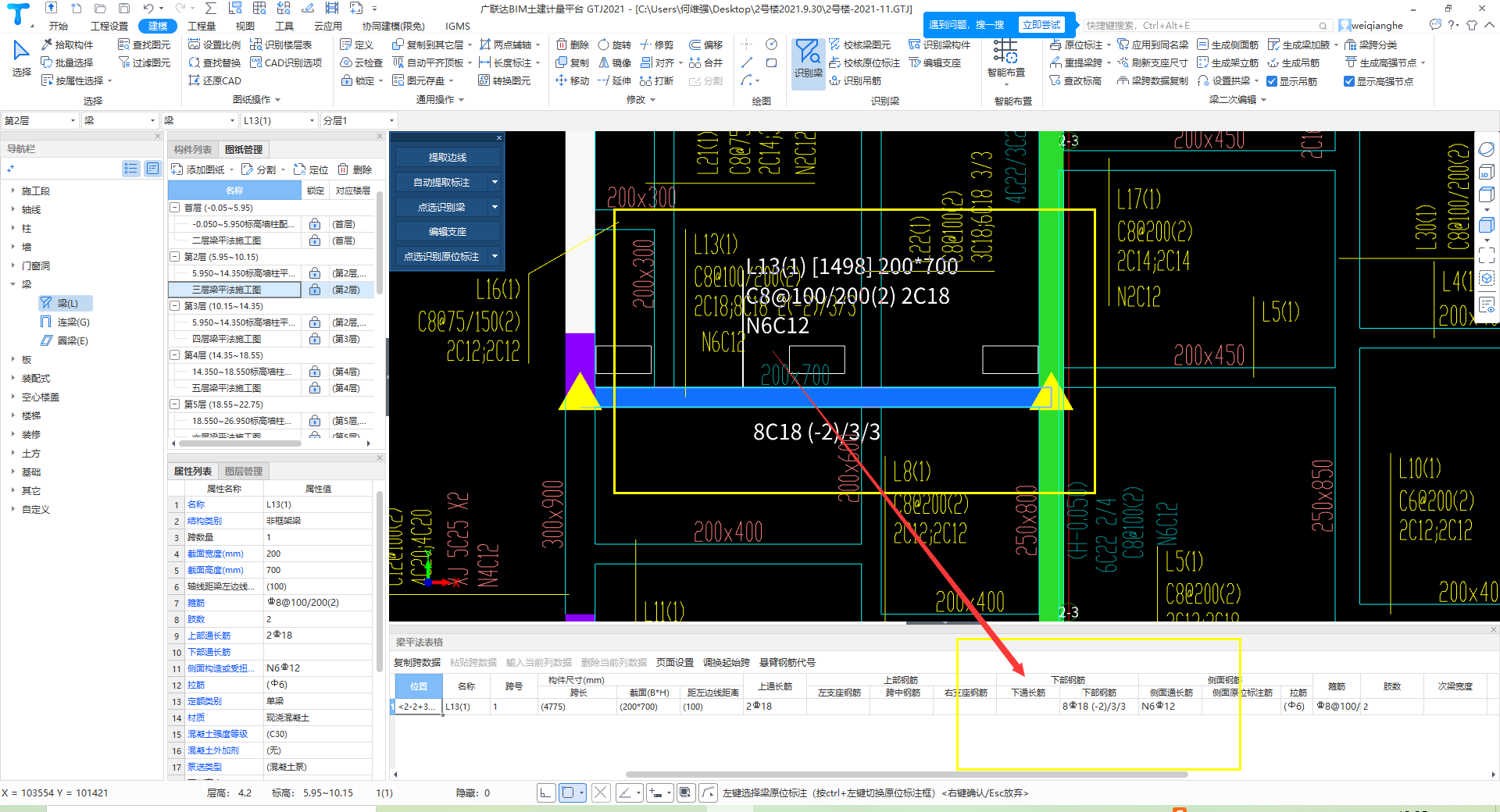The height and width of the screenshot is (812, 1500).
Task: Click the save icon in quick access bar
Action: [124, 9]
